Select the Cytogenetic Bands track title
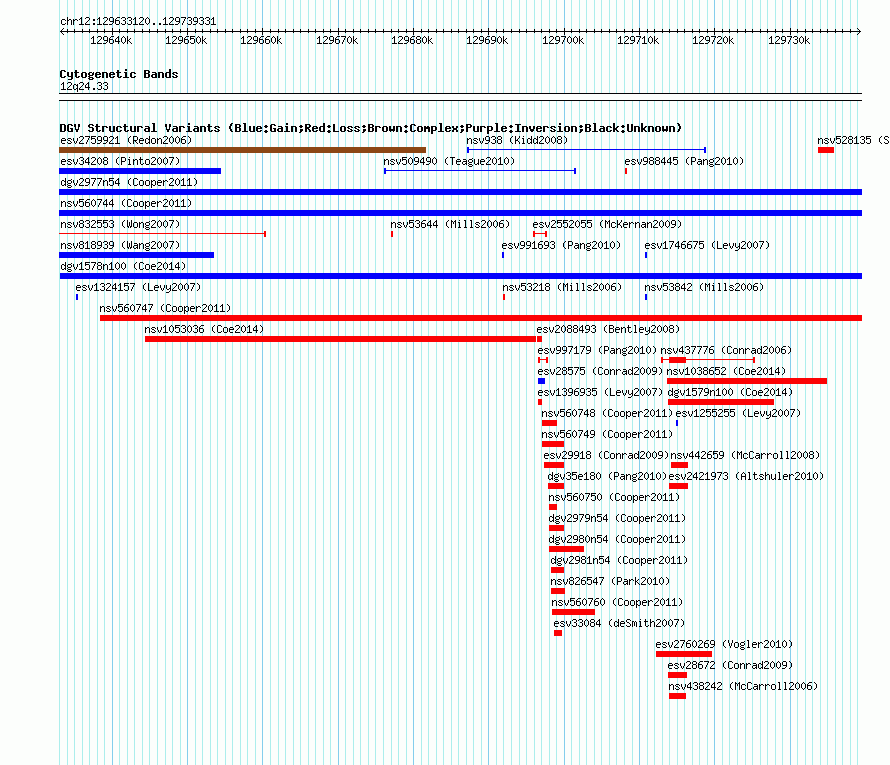 (x=119, y=74)
